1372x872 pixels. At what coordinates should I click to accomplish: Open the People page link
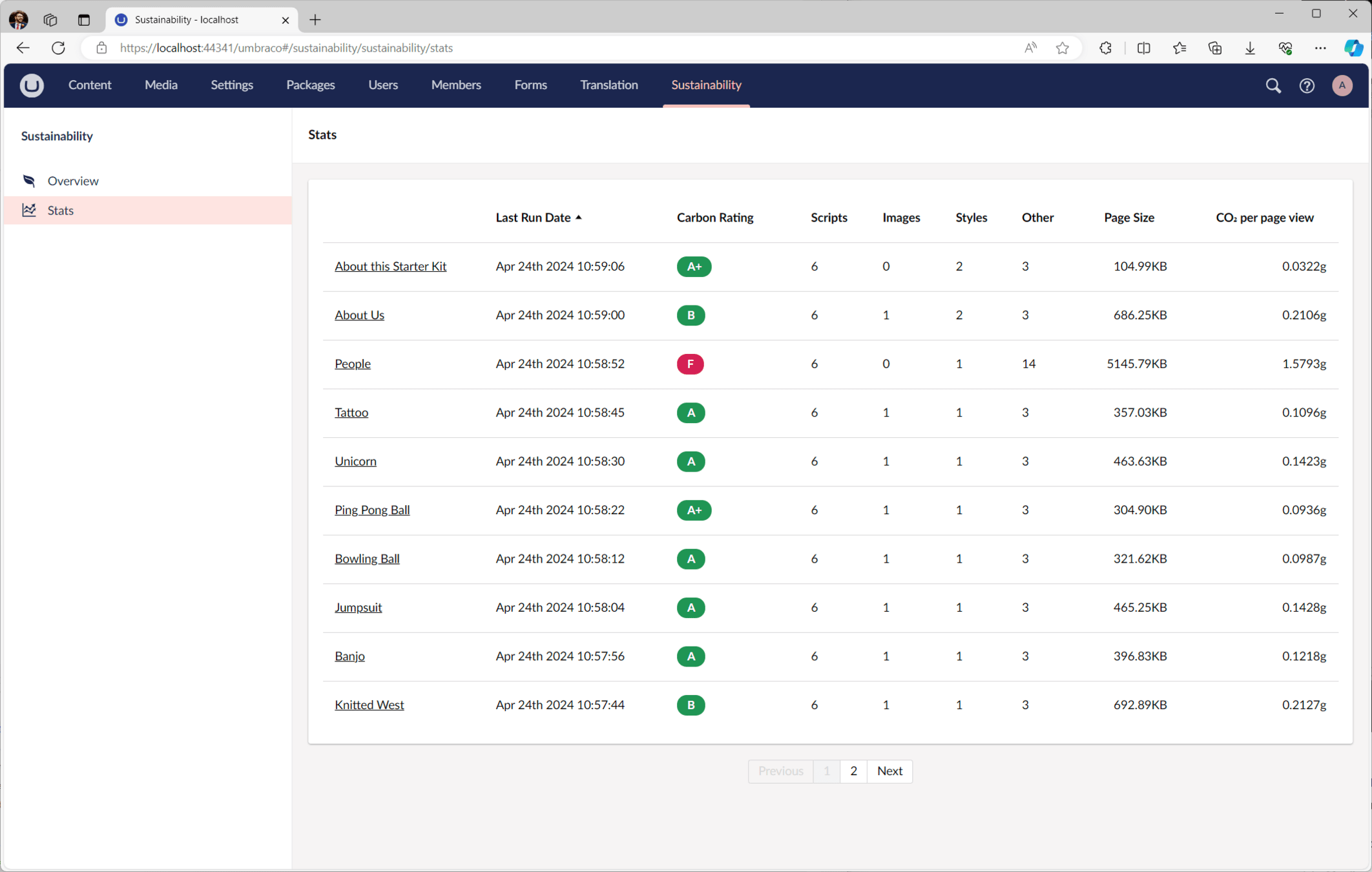coord(352,364)
